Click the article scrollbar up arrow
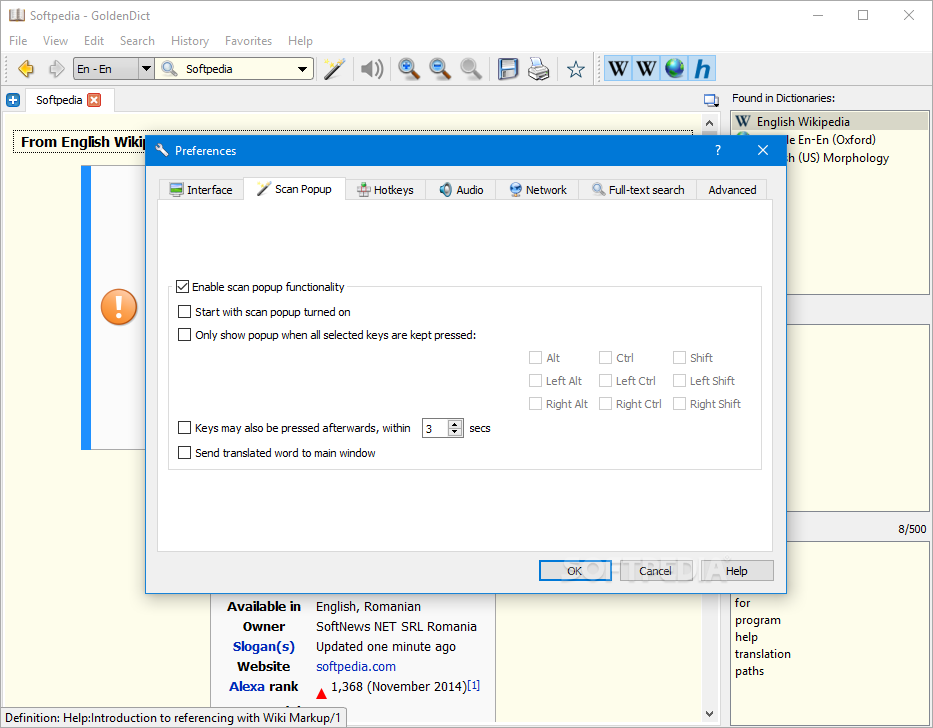Screen dimensions: 933x728 (x=709, y=123)
